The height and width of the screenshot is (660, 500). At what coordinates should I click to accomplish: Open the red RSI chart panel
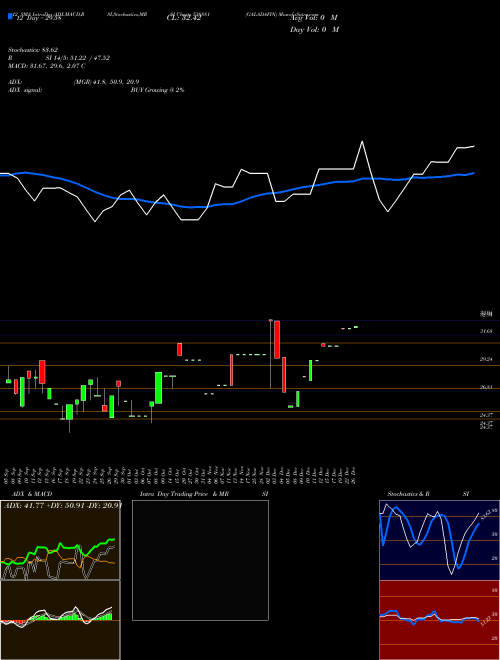[439, 620]
